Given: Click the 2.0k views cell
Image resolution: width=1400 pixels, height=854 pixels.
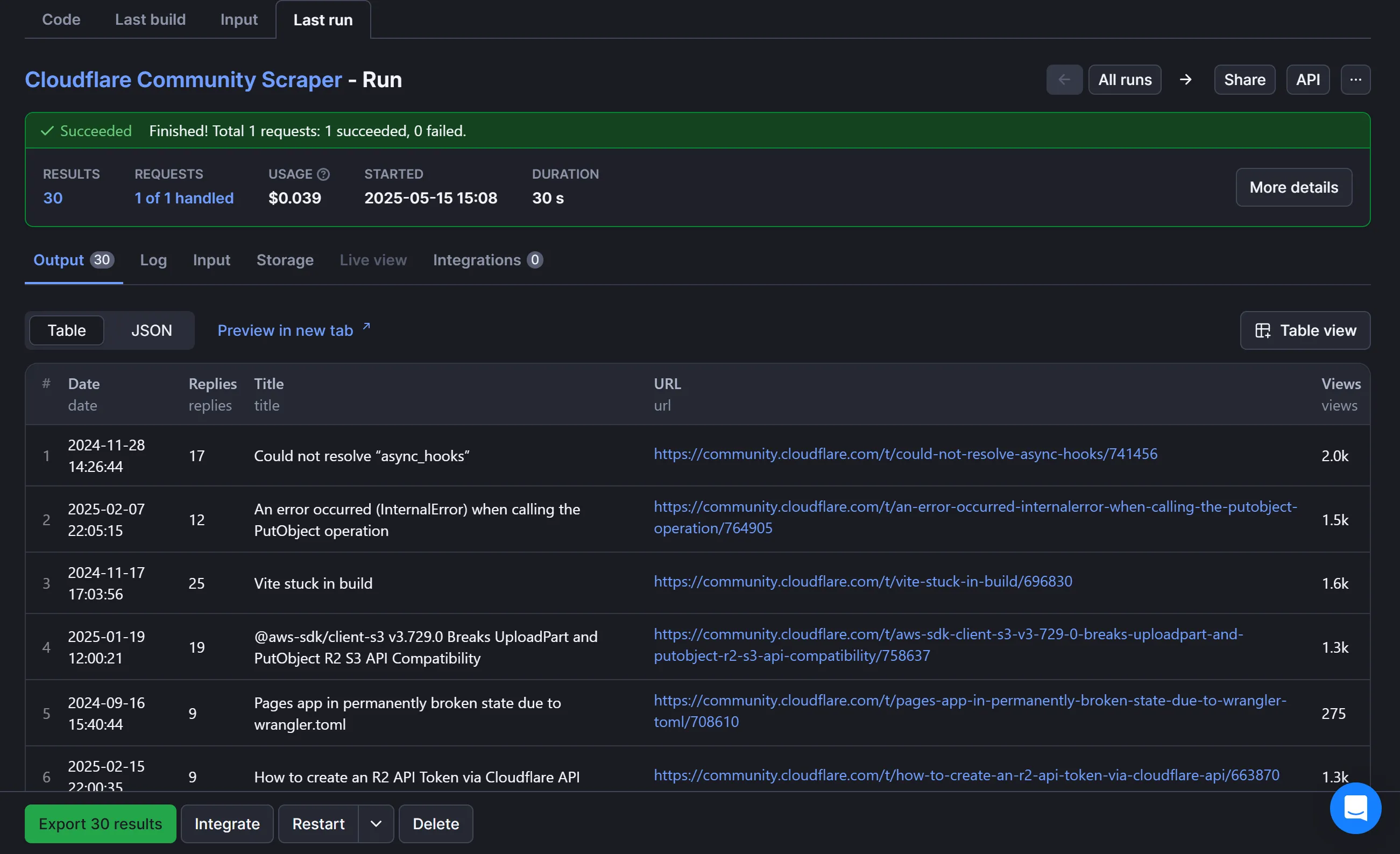Looking at the screenshot, I should (1335, 456).
